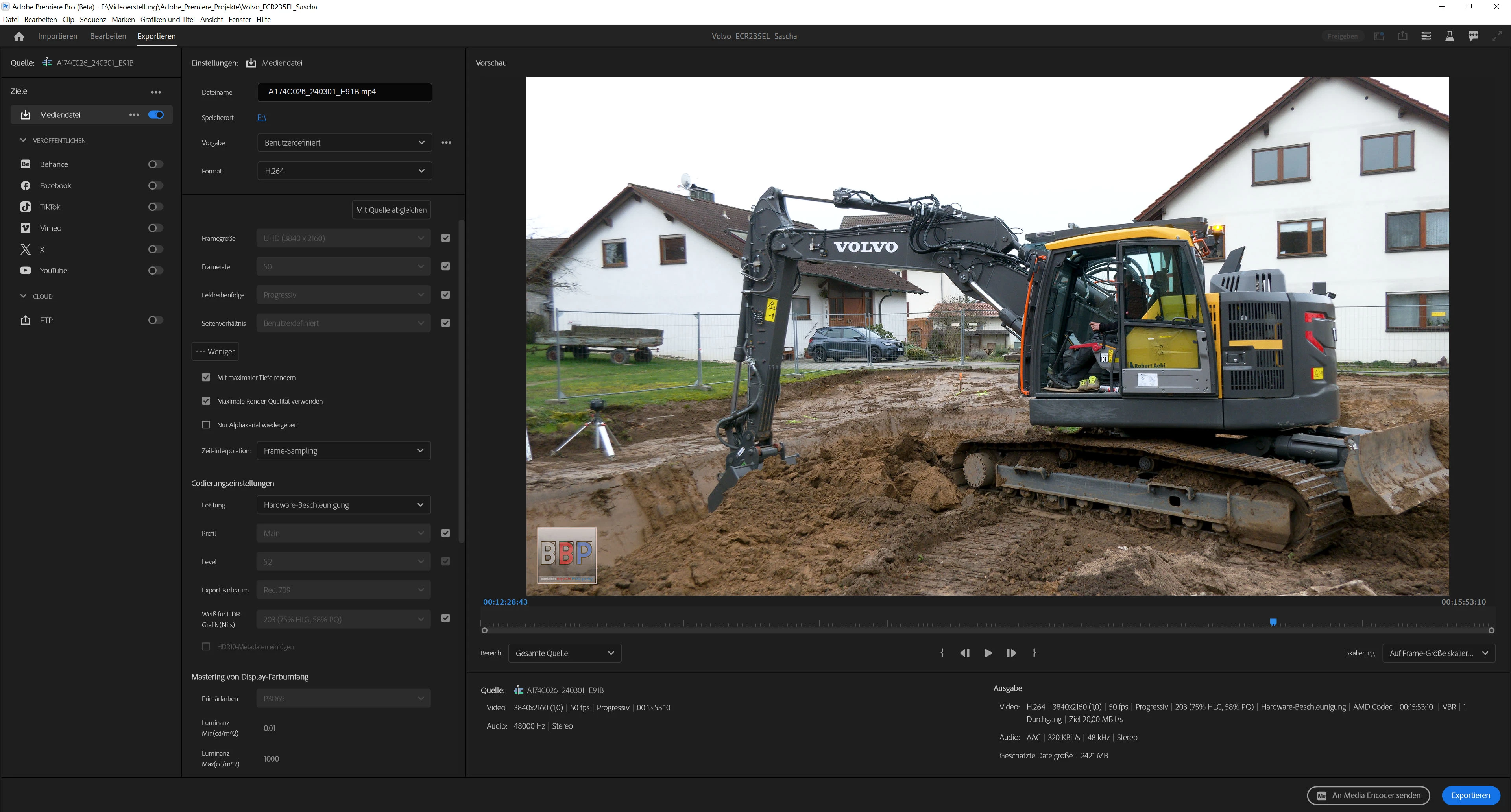
Task: Open the feedback speech bubble icon
Action: (x=1473, y=36)
